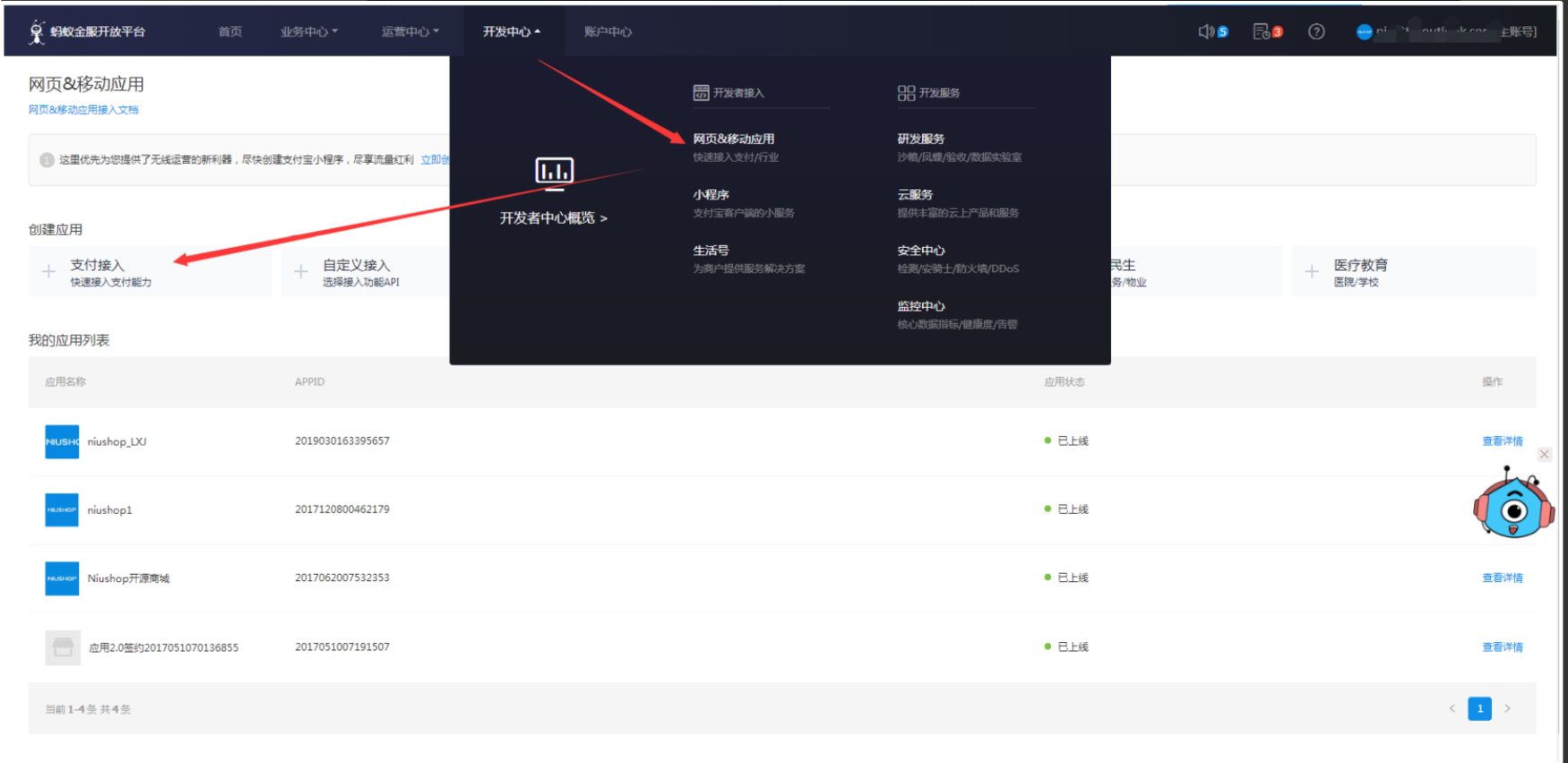Open the messages list icon with badge

tap(1261, 31)
